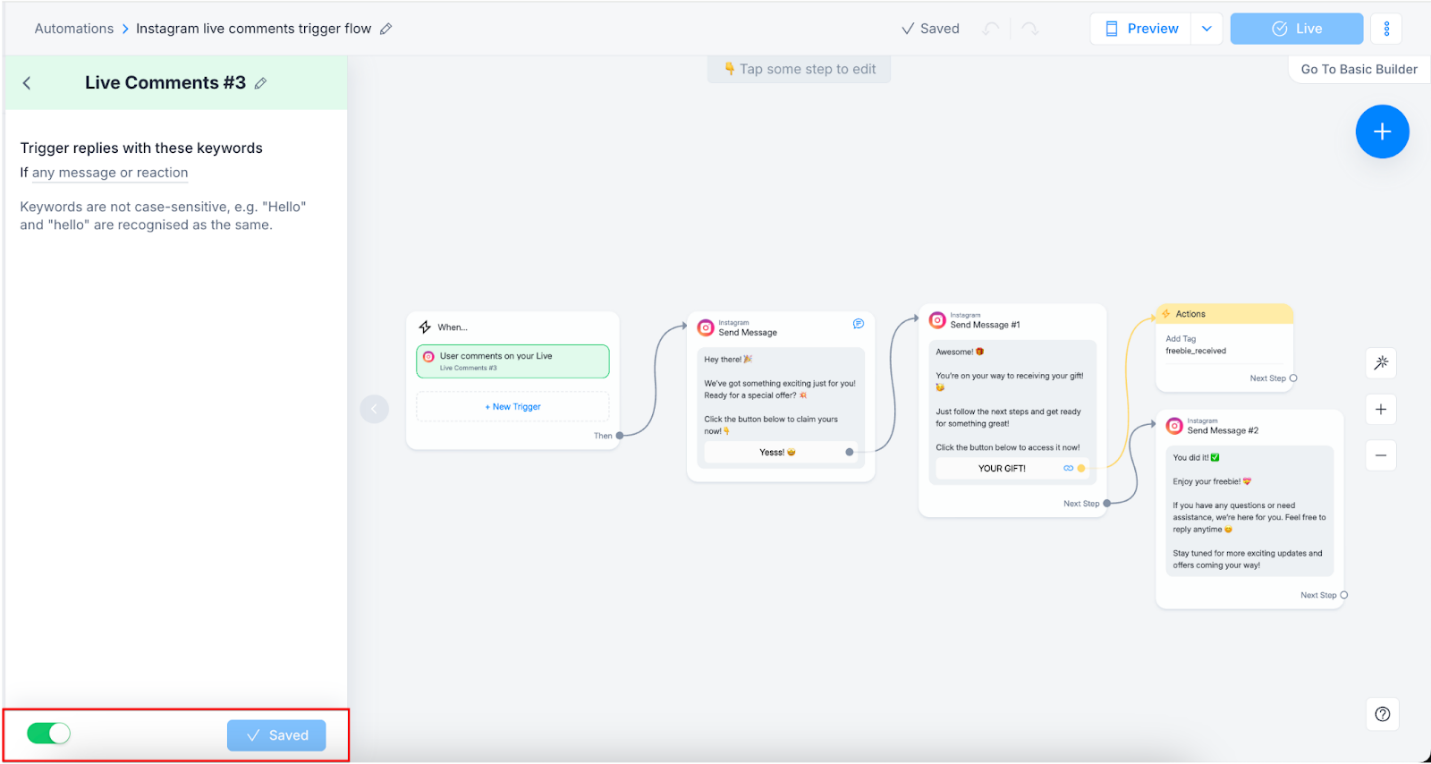Image resolution: width=1431 pixels, height=764 pixels.
Task: Click the Go To Basic Builder button
Action: point(1358,69)
